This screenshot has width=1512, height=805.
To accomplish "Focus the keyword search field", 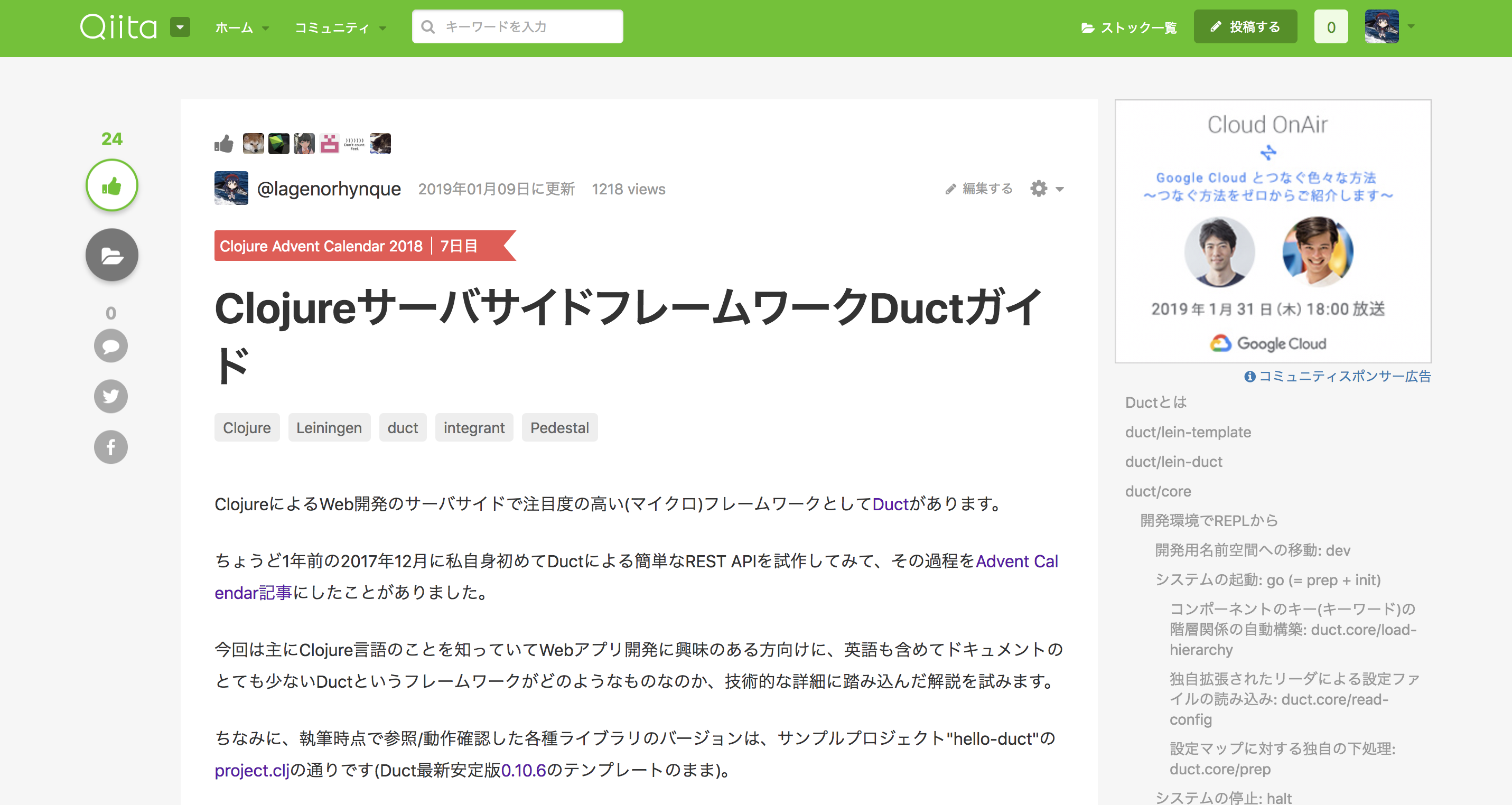I will 517,27.
